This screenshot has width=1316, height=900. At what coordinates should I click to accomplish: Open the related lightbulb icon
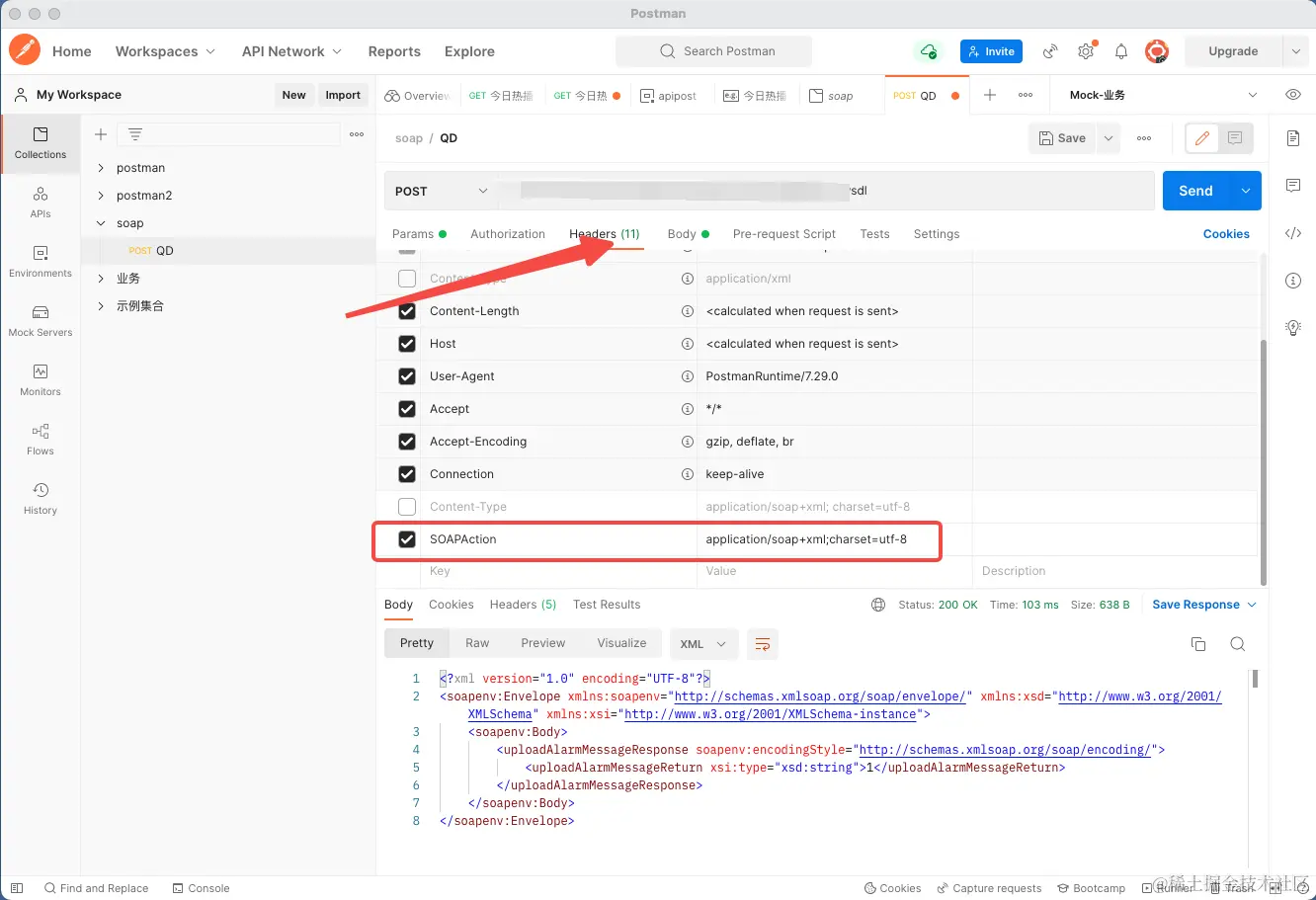coord(1293,328)
